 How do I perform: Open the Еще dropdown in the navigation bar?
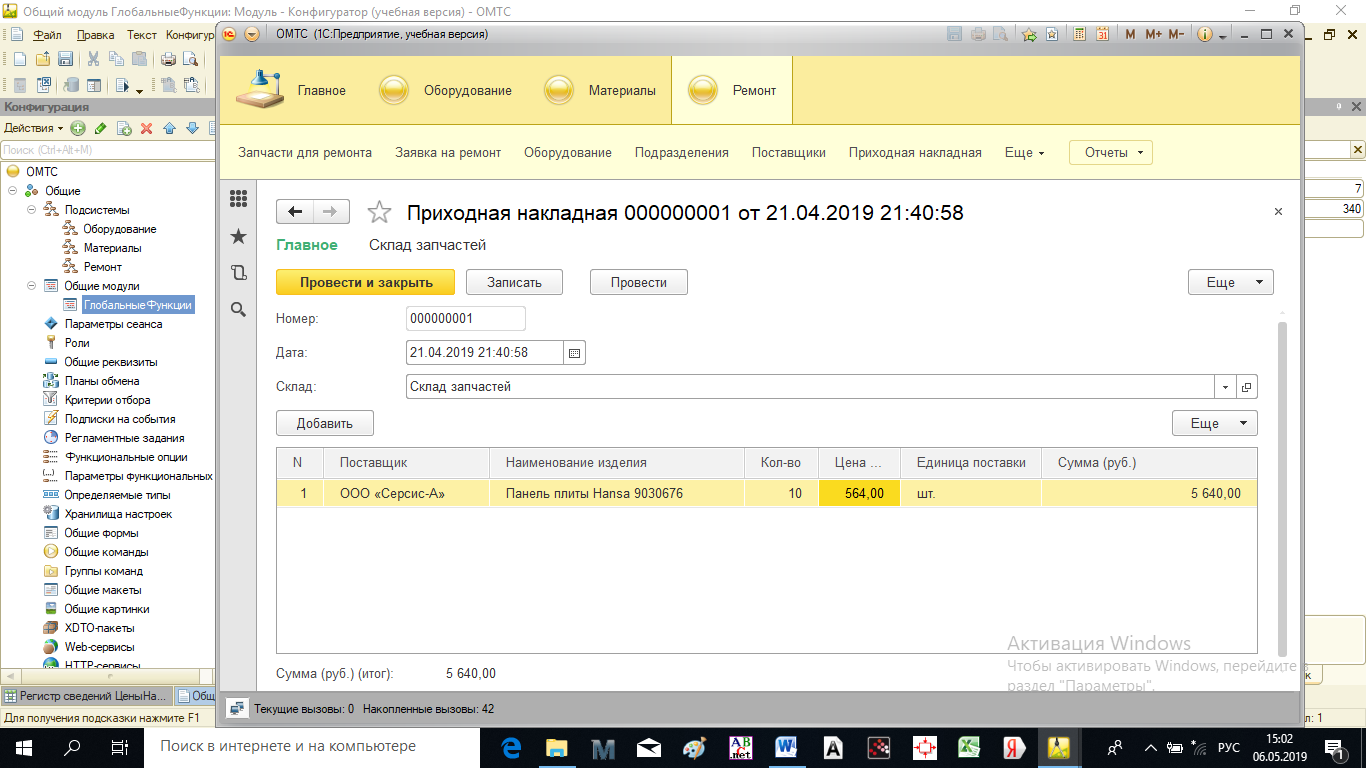point(1024,153)
